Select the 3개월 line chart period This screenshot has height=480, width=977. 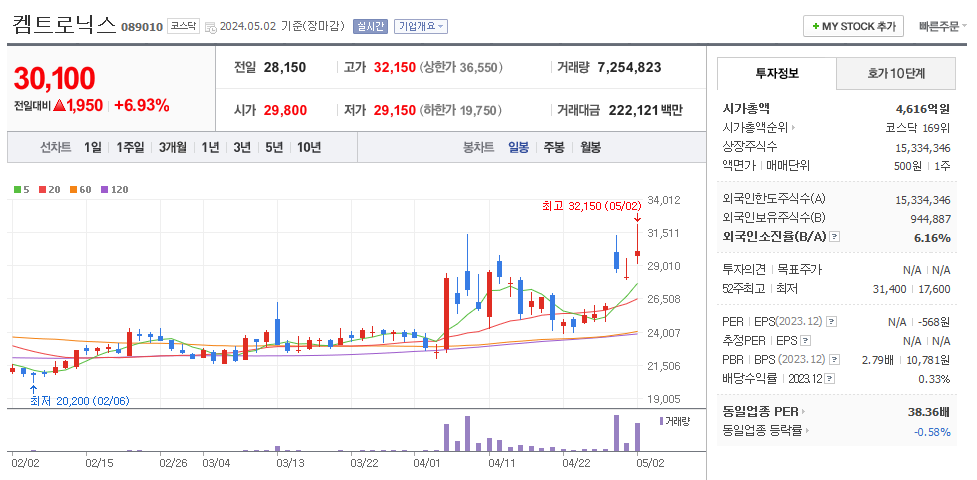[173, 148]
